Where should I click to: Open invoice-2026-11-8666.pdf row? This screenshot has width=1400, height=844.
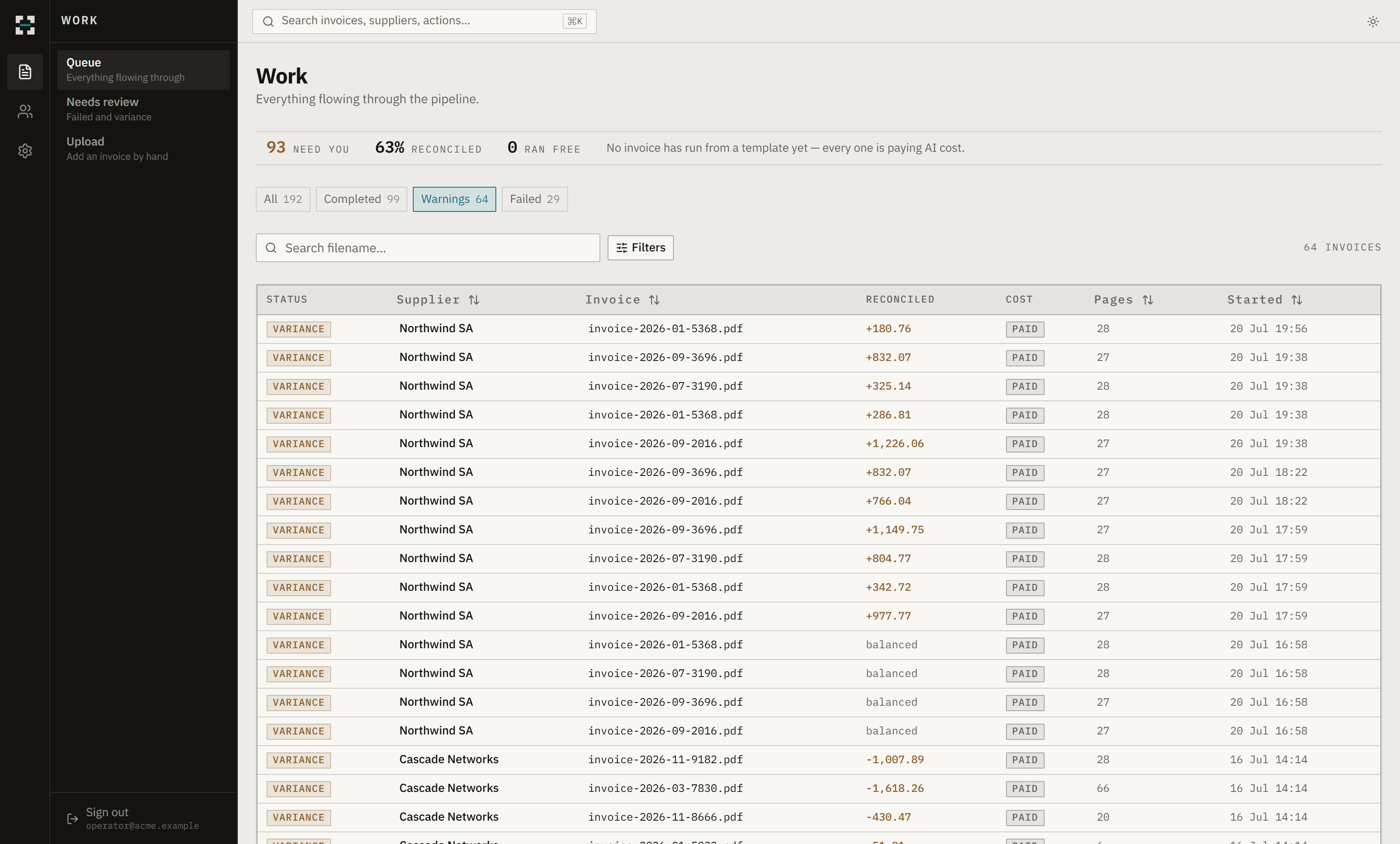(x=818, y=817)
